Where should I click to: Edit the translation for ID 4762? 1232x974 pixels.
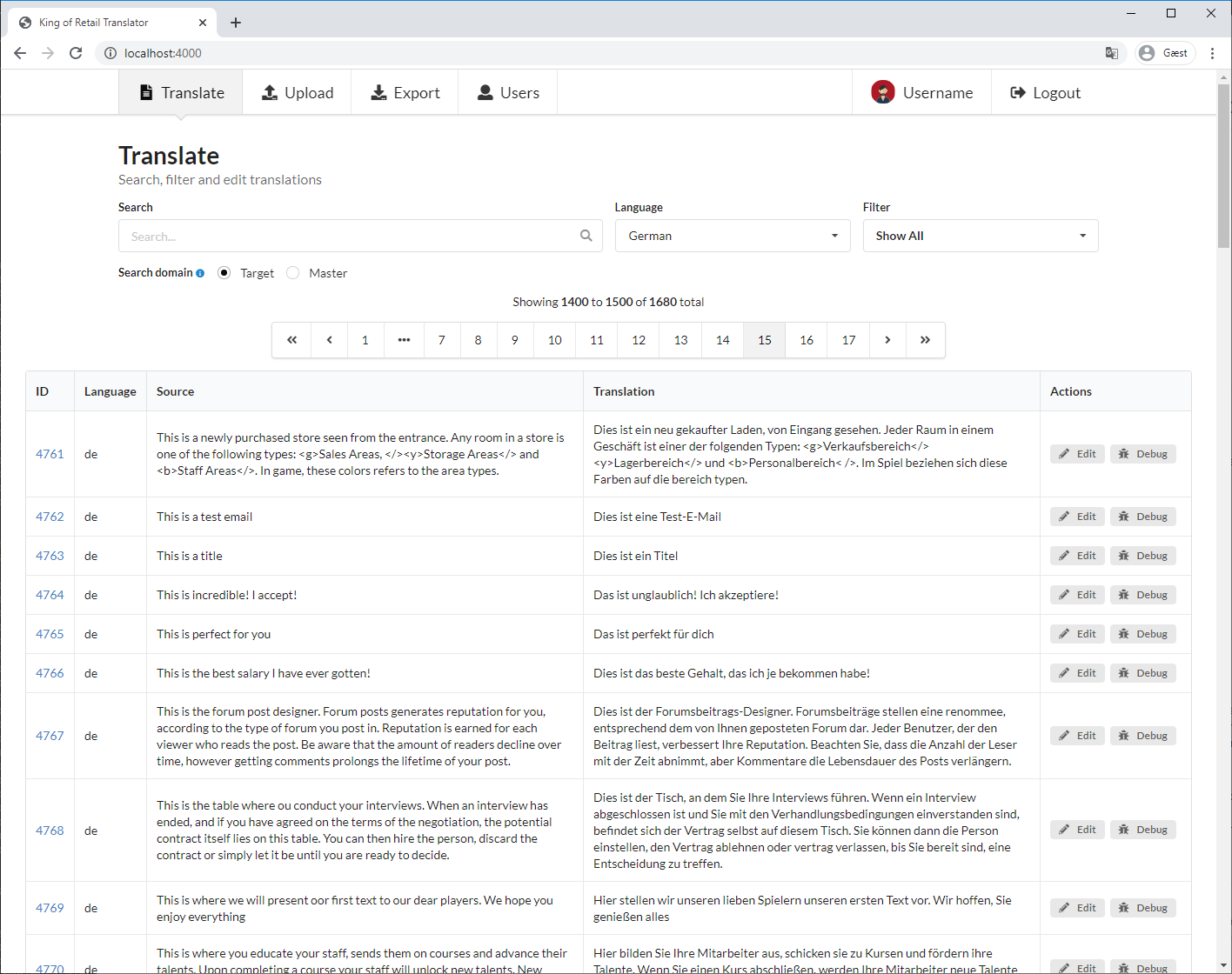point(1077,517)
